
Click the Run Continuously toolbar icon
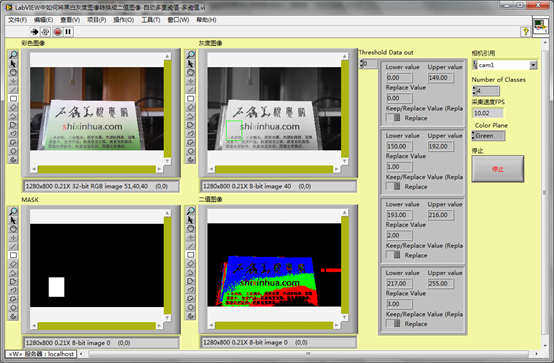(x=45, y=32)
